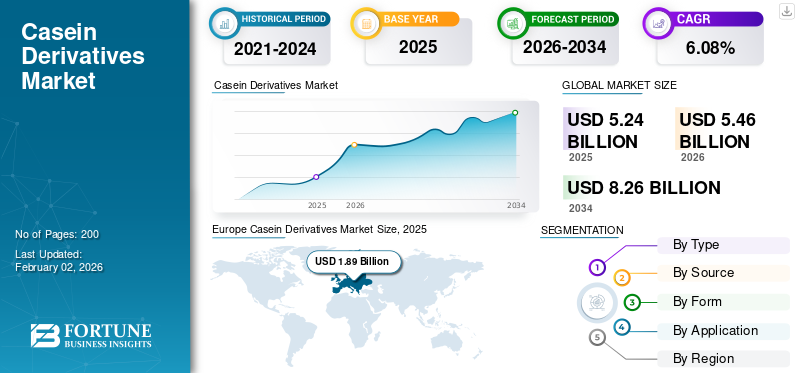Click the 6.08% value
The width and height of the screenshot is (800, 373).
point(710,48)
